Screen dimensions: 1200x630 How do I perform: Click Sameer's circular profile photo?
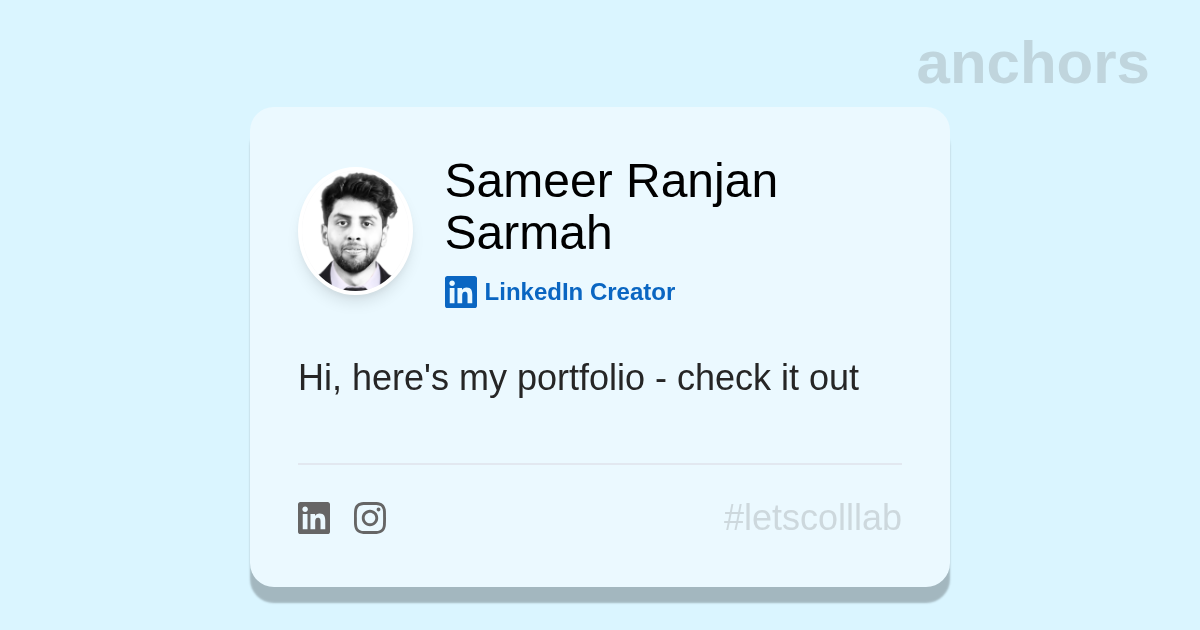coord(356,231)
